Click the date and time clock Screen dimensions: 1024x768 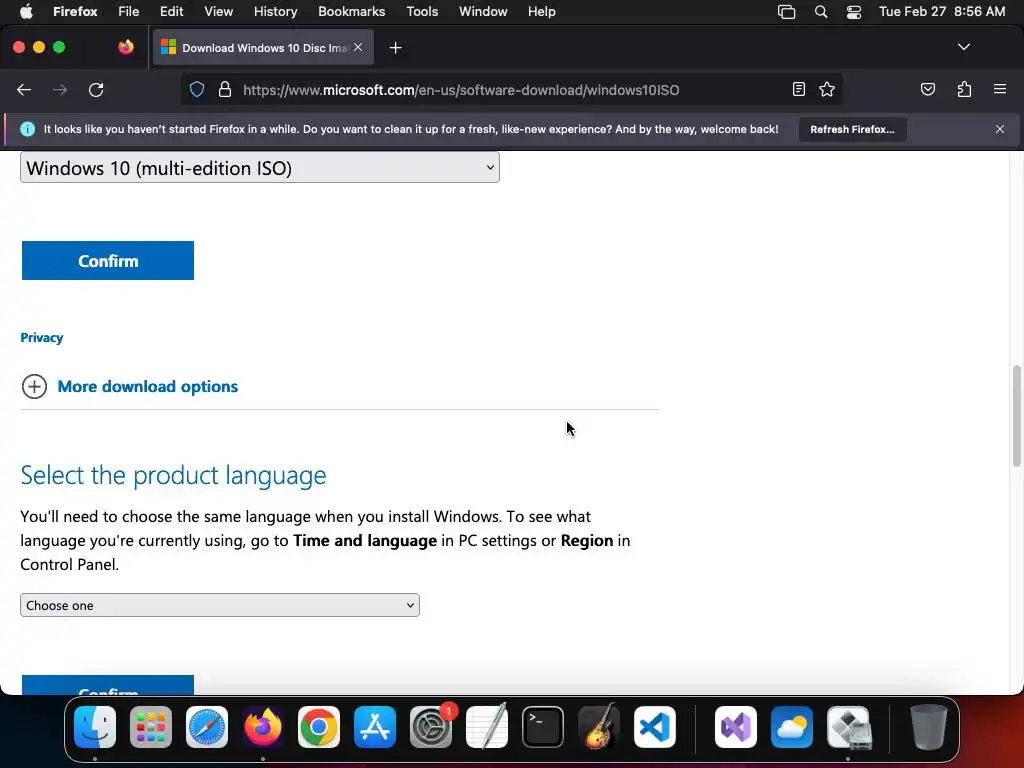942,12
